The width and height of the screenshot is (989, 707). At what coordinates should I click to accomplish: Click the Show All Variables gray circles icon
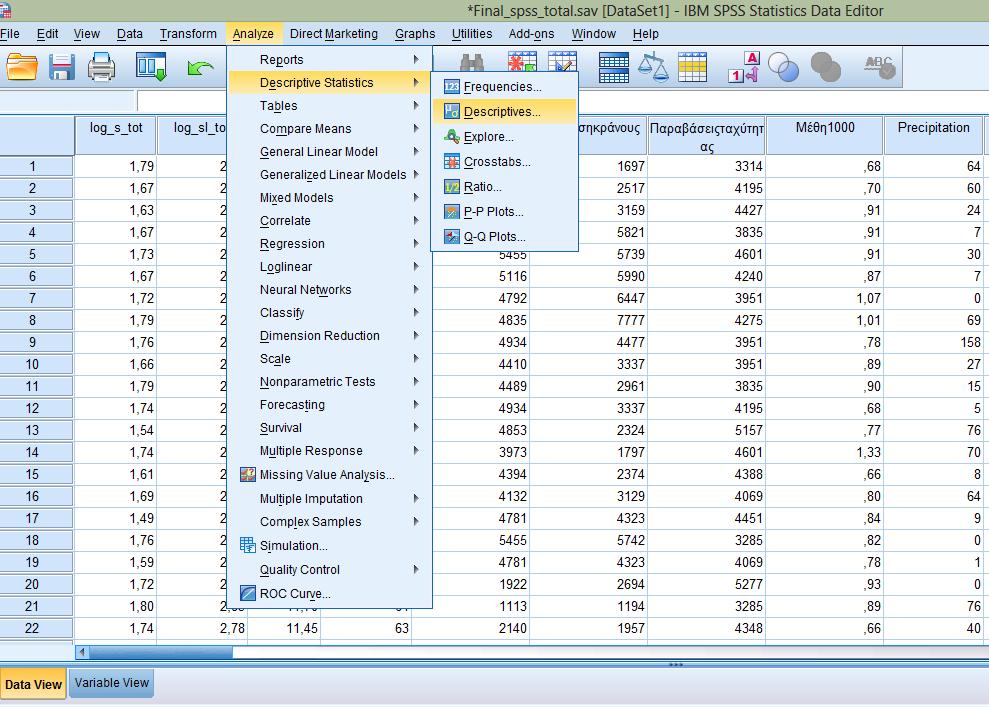pos(825,67)
